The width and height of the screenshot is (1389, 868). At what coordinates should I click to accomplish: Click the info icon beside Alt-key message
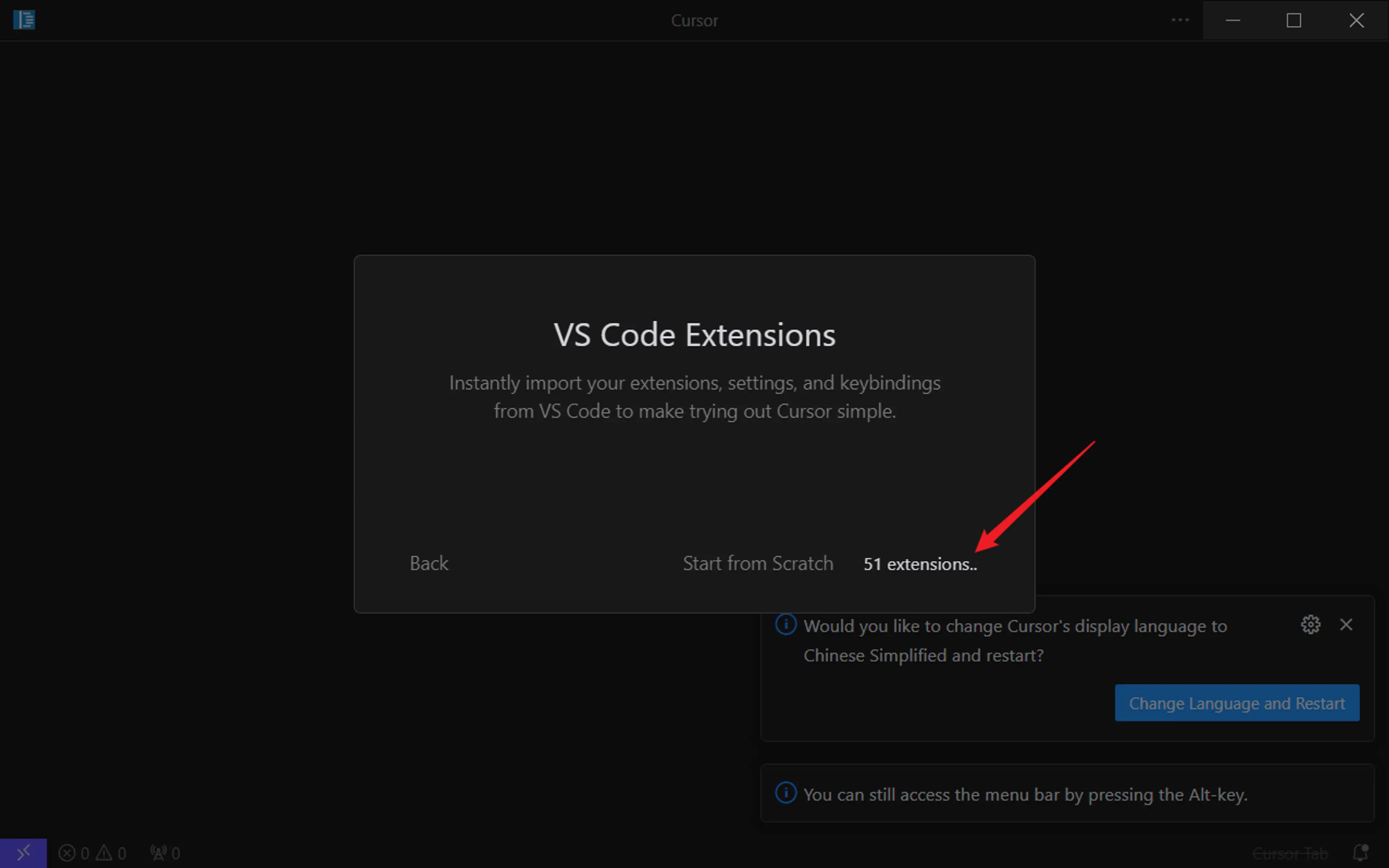point(786,793)
